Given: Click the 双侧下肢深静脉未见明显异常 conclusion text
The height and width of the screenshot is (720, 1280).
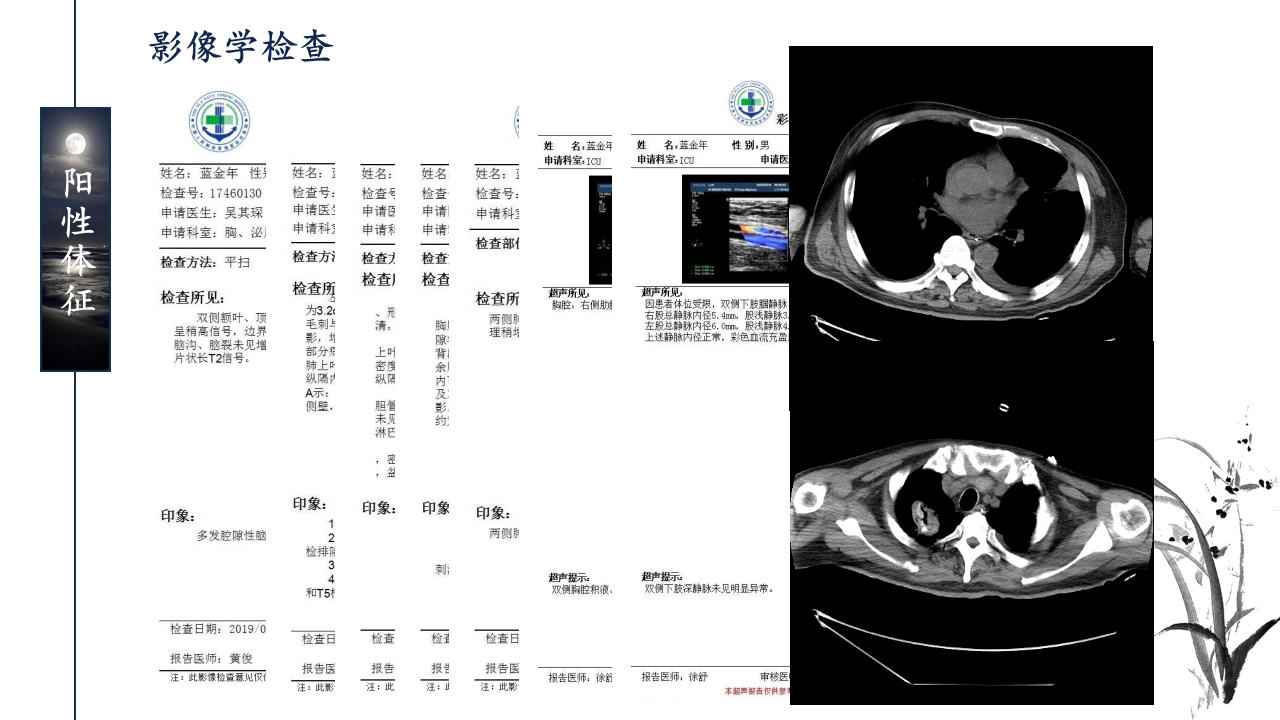Looking at the screenshot, I should [x=708, y=589].
